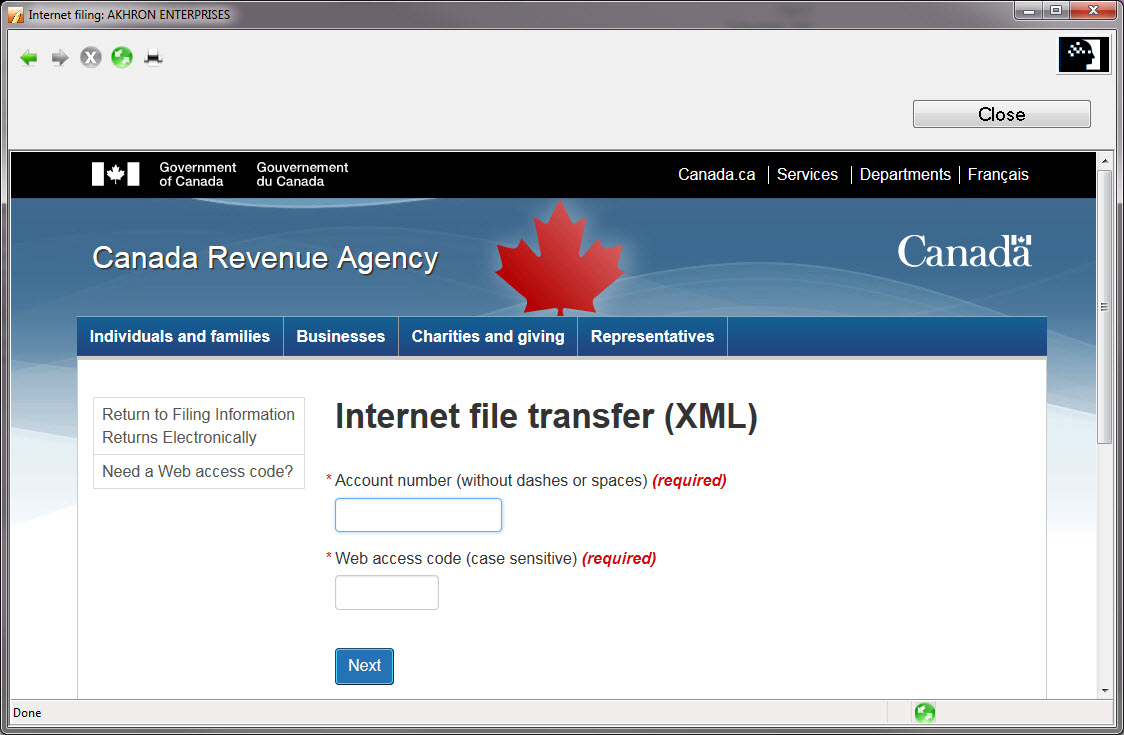Screen dimensions: 1124x735
Task: Go forward with the gray right arrow
Action: click(60, 57)
